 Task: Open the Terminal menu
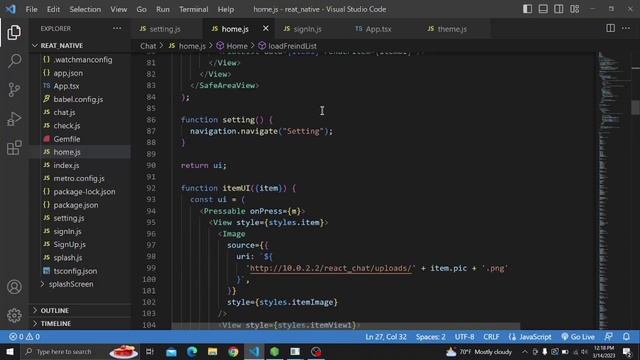point(193,9)
